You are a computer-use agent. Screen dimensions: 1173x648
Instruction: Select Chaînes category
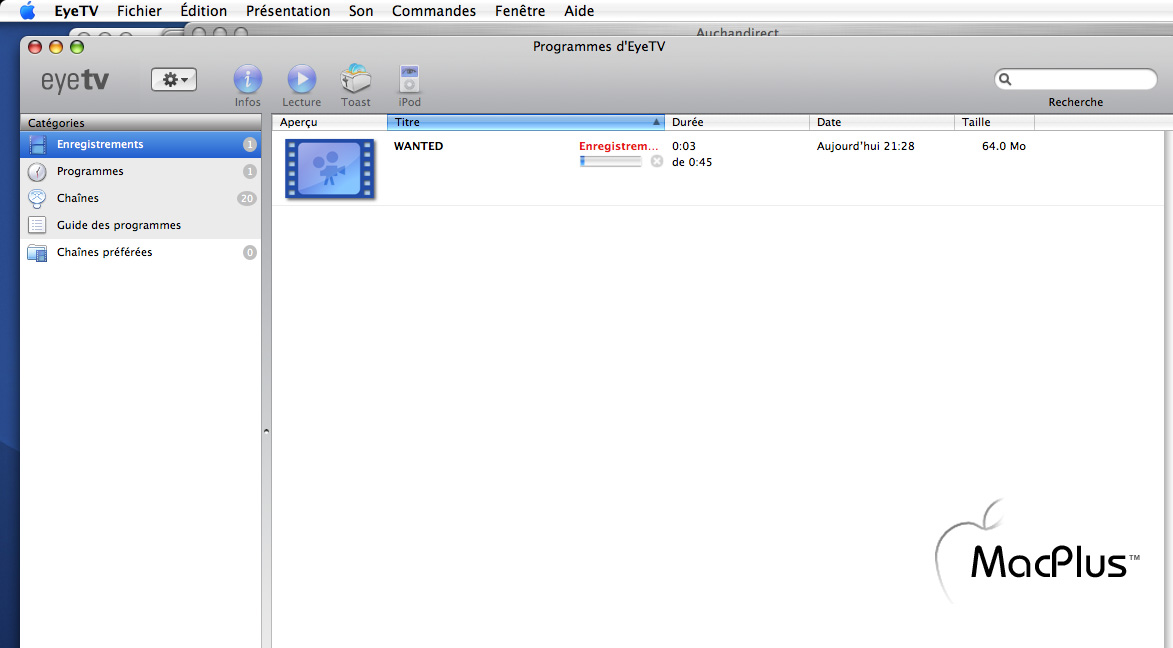pos(141,198)
